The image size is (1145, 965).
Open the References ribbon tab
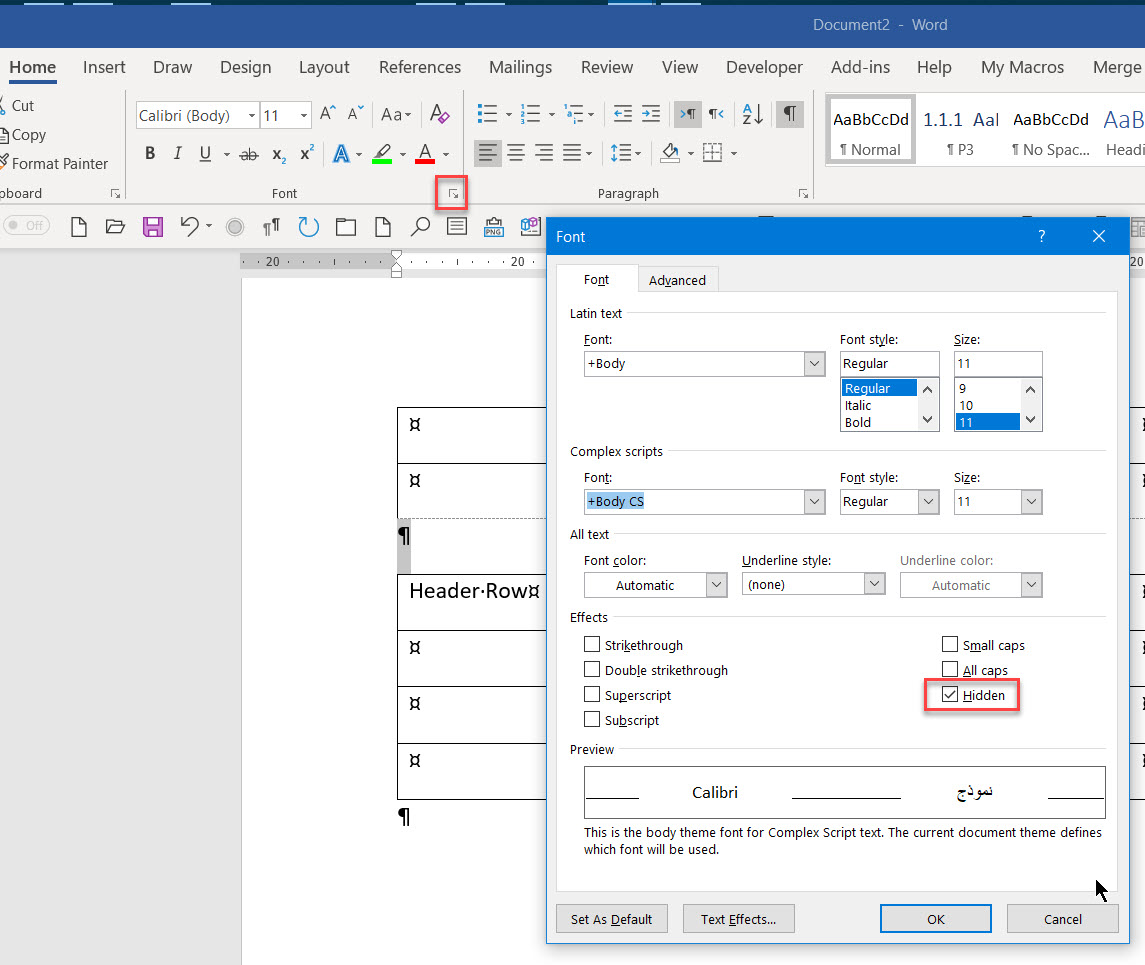click(419, 67)
